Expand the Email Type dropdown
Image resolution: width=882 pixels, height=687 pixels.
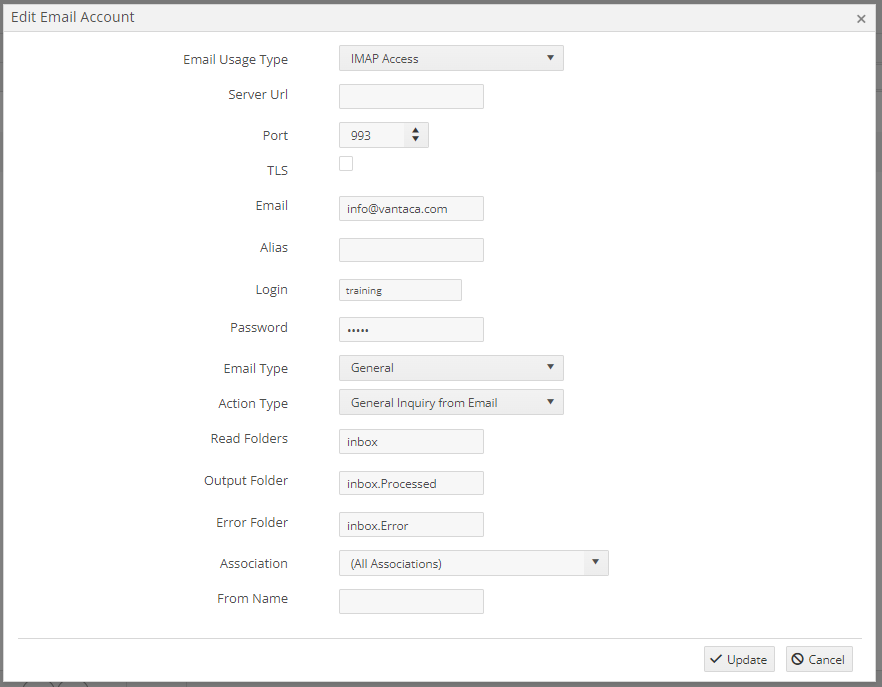(451, 368)
